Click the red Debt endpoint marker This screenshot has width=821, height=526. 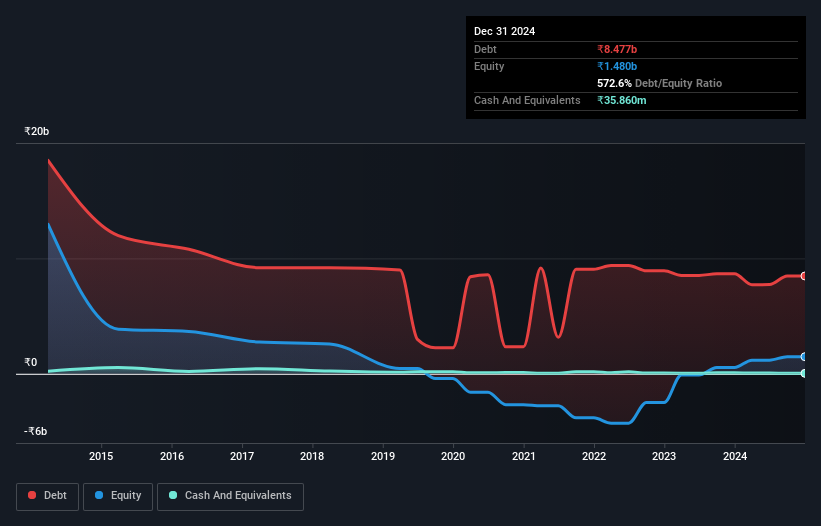[804, 276]
